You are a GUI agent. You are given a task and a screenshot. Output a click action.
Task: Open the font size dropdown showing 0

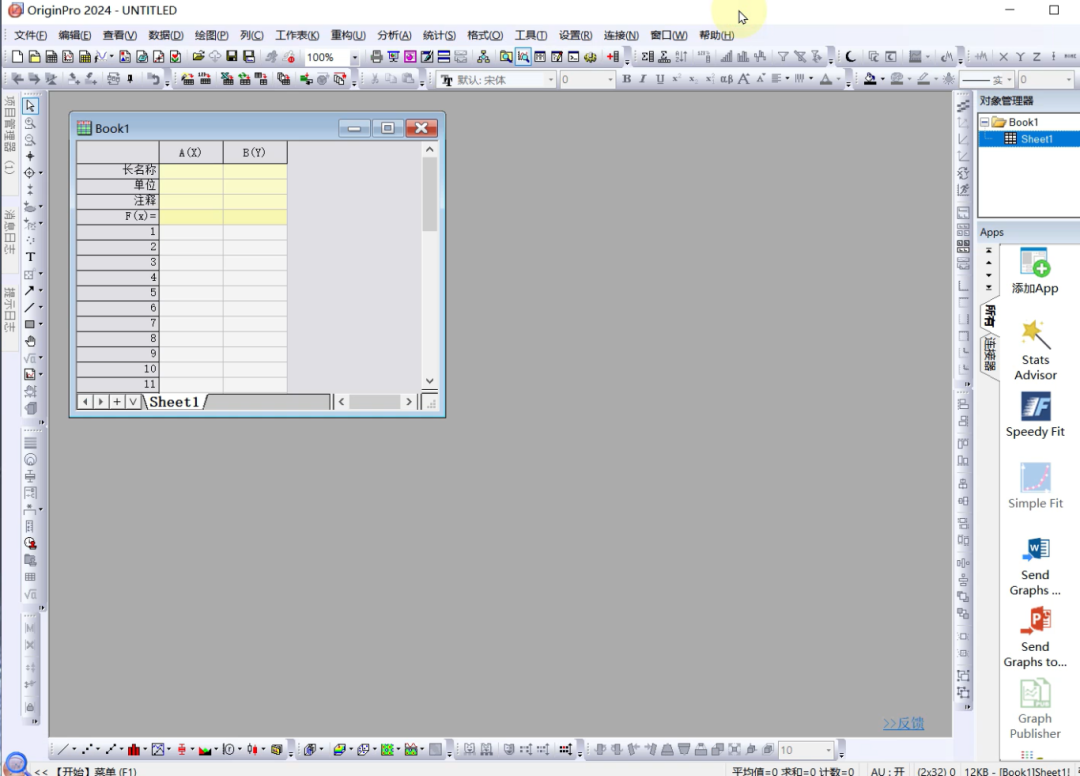(x=610, y=80)
